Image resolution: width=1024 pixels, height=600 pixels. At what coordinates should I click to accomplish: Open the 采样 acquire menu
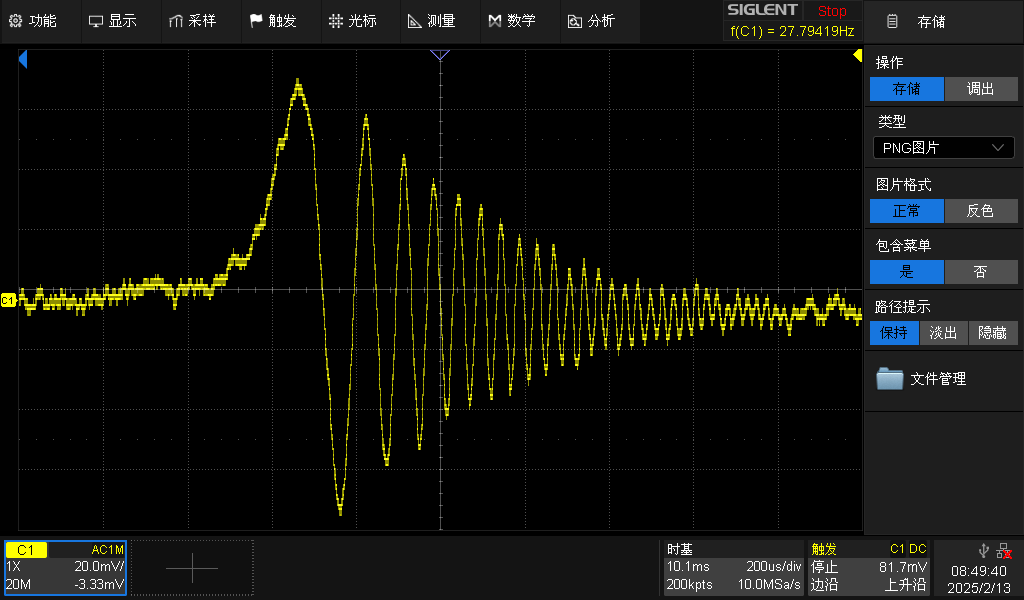192,21
